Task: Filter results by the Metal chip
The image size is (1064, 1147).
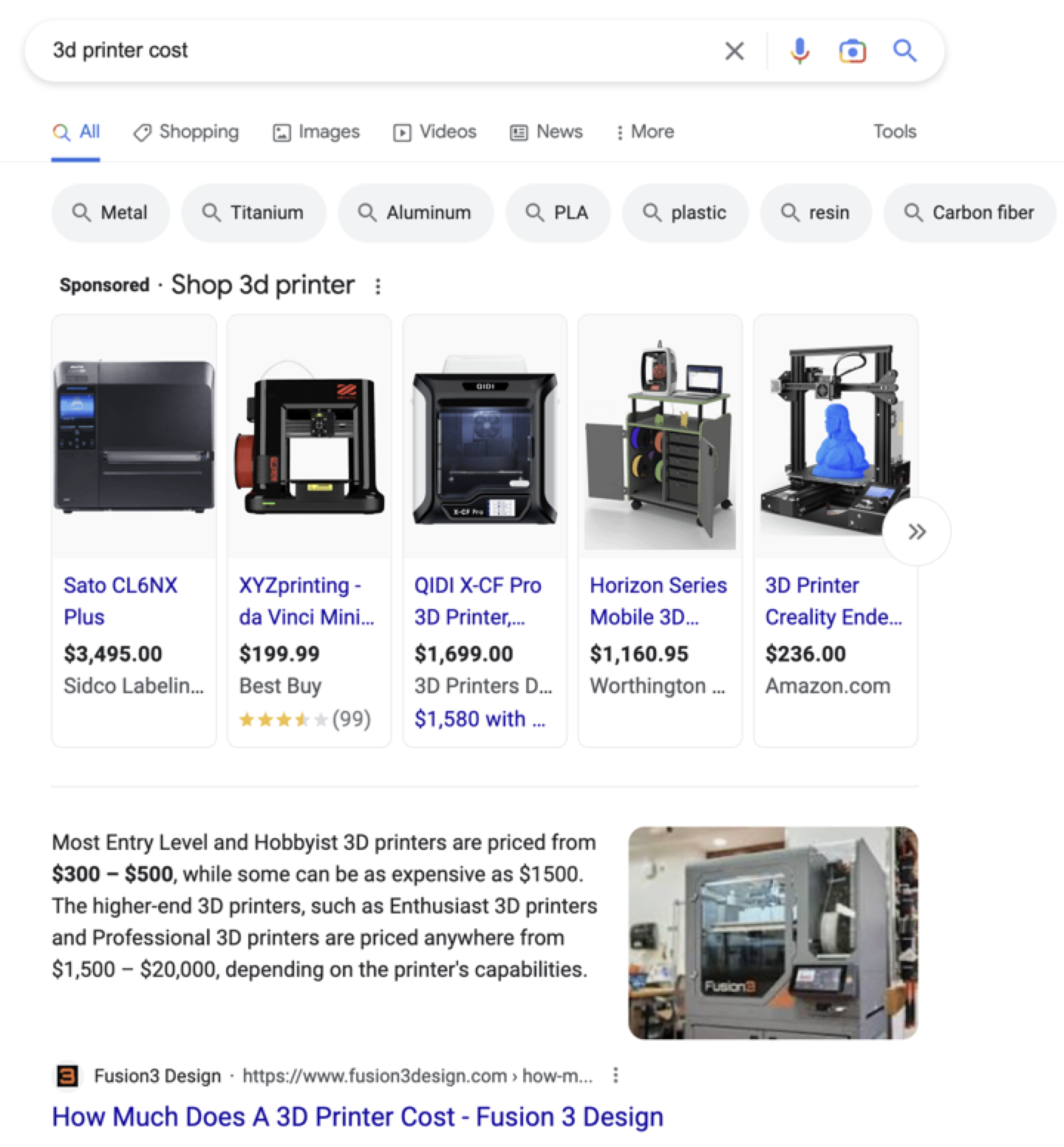Action: (110, 213)
